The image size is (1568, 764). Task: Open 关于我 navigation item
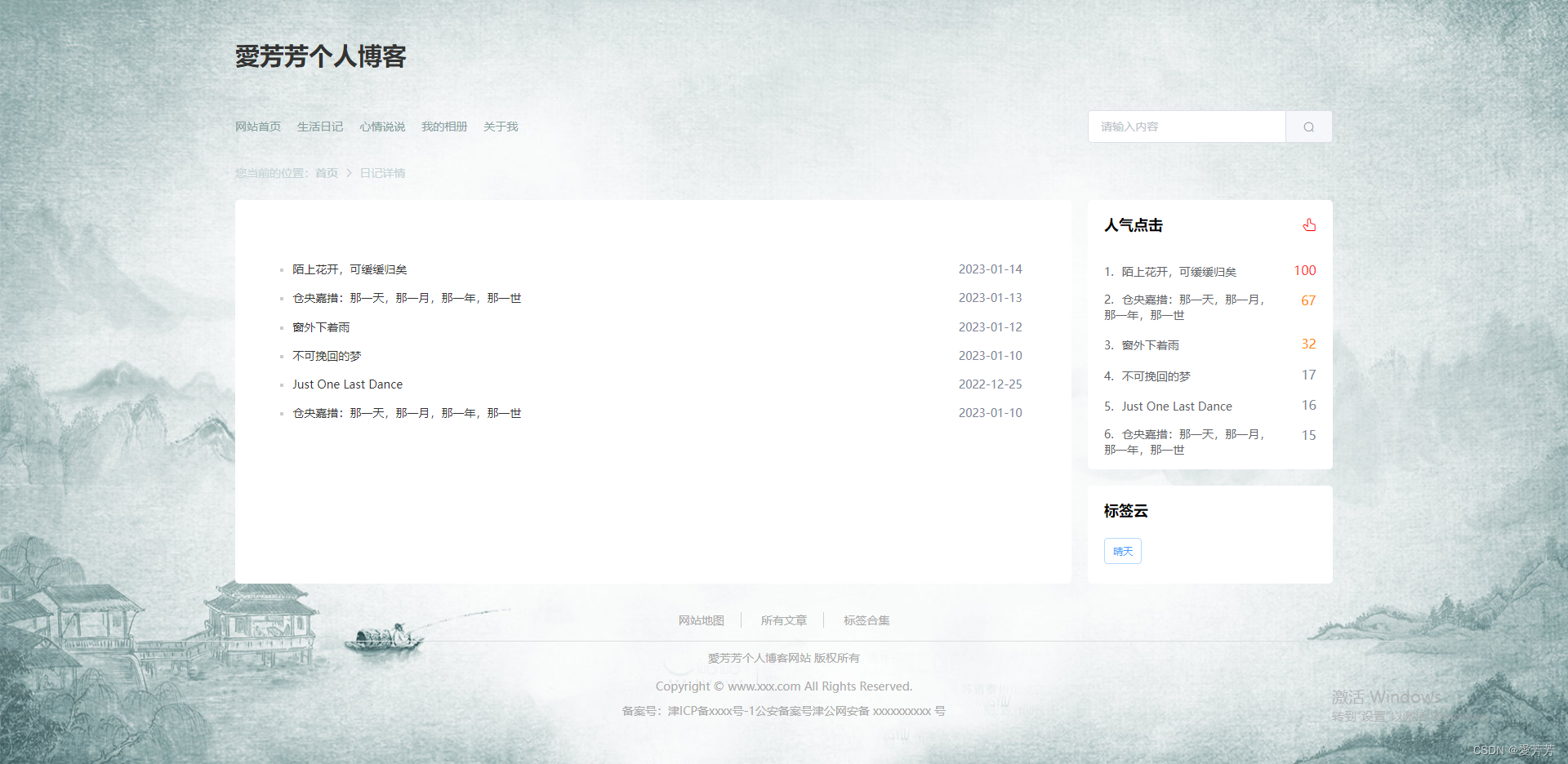[501, 127]
